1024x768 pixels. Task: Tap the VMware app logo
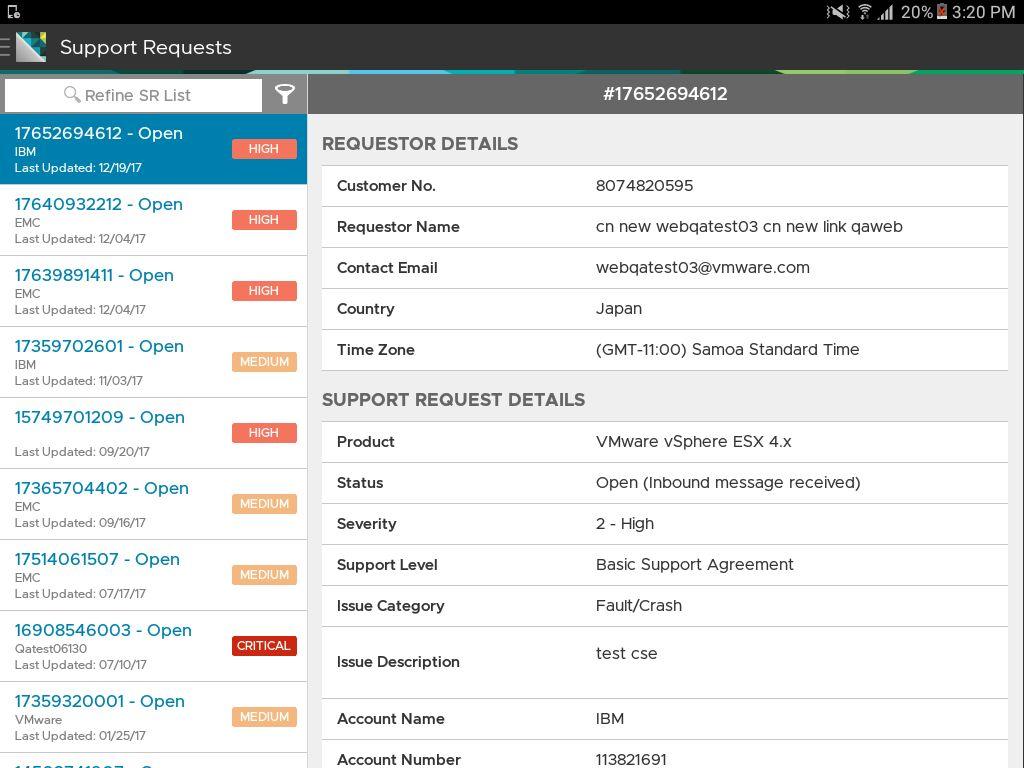(x=31, y=47)
